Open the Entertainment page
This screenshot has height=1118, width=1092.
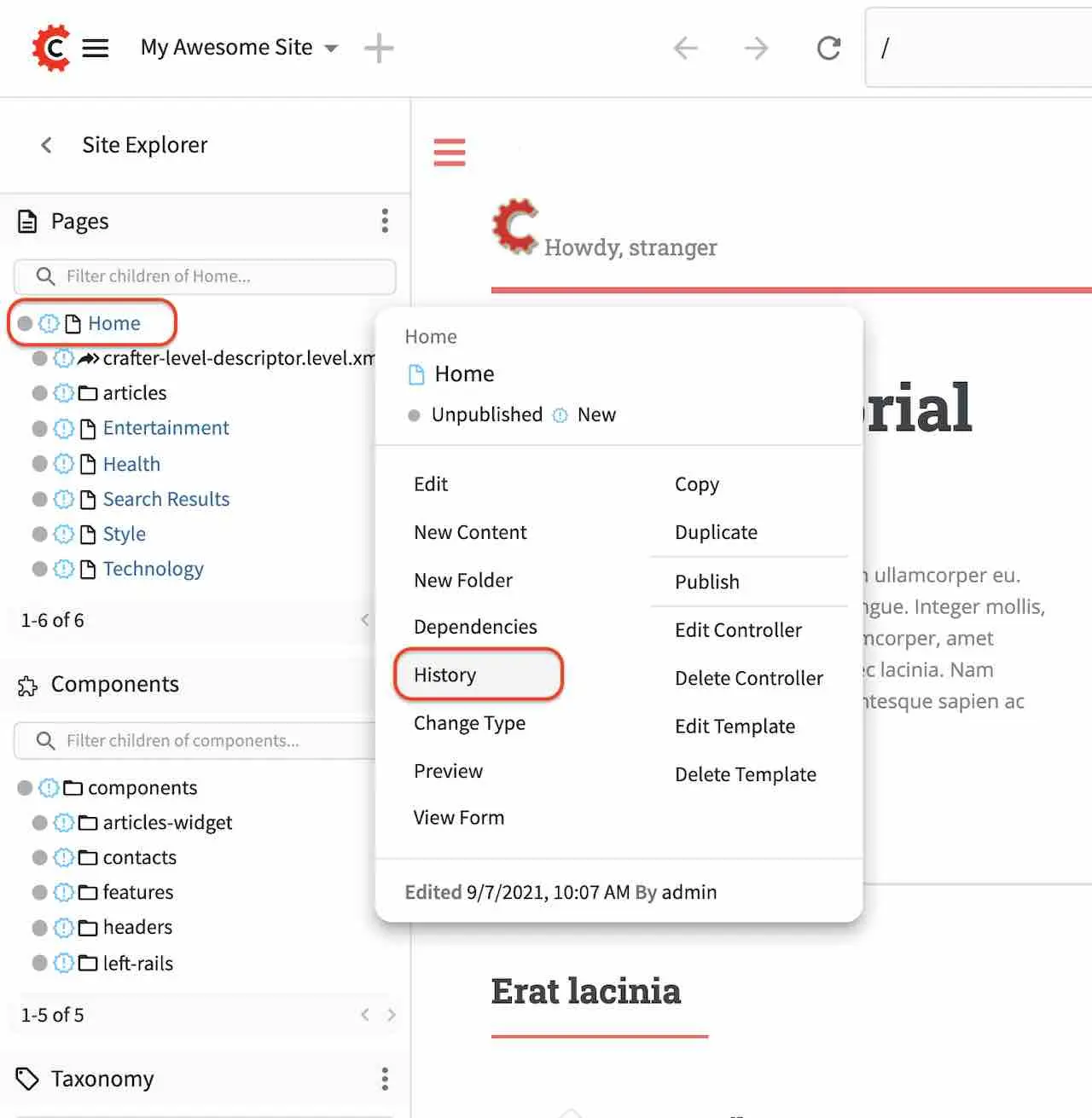click(166, 428)
